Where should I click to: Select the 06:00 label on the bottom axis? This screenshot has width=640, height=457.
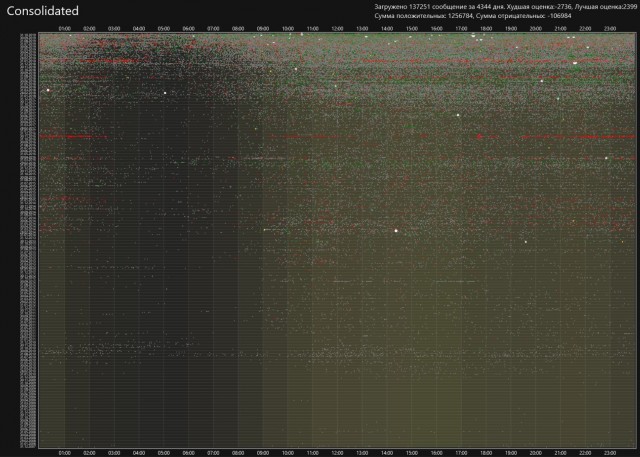click(189, 453)
